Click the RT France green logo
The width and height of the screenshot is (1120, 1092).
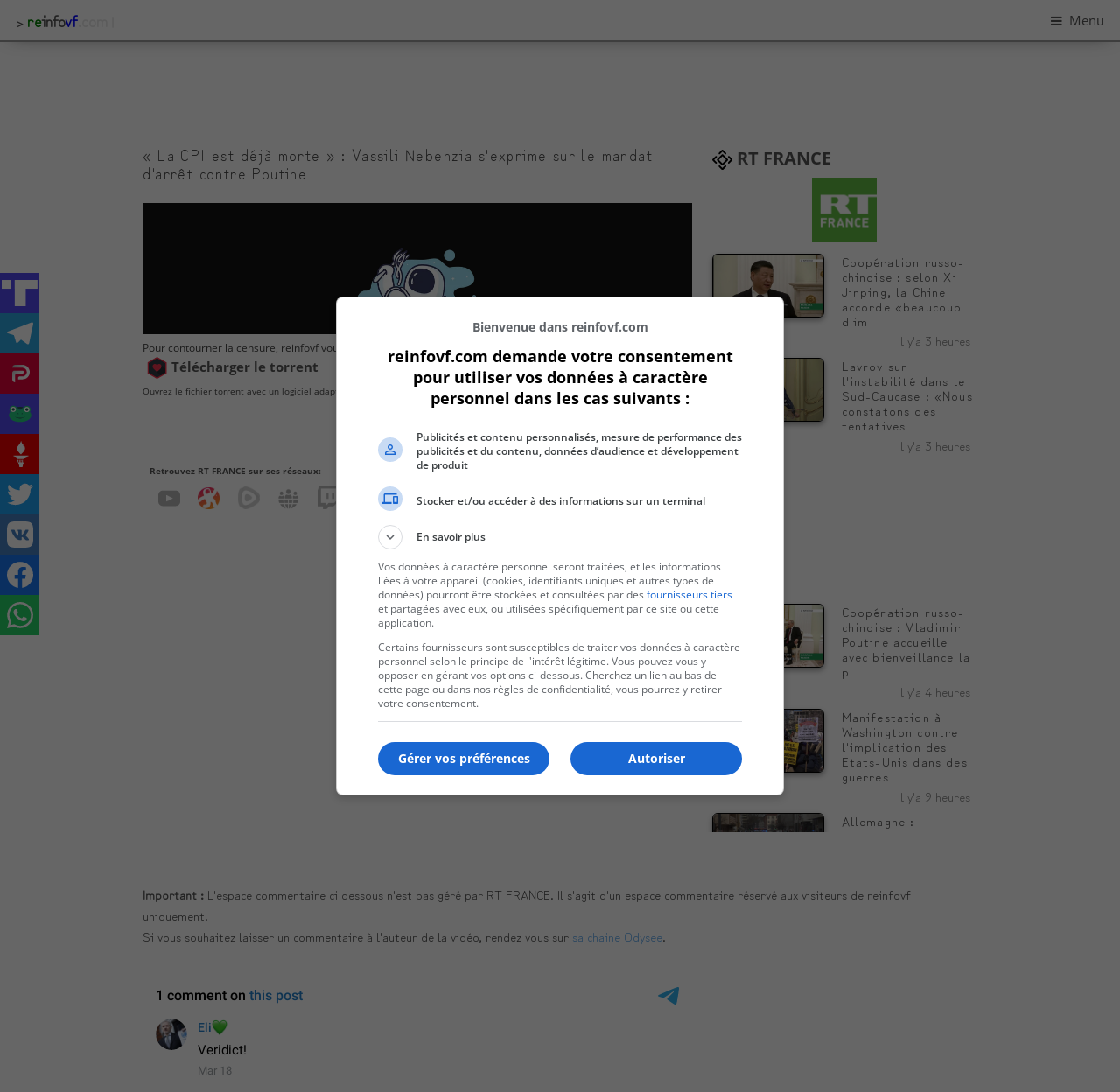point(843,210)
